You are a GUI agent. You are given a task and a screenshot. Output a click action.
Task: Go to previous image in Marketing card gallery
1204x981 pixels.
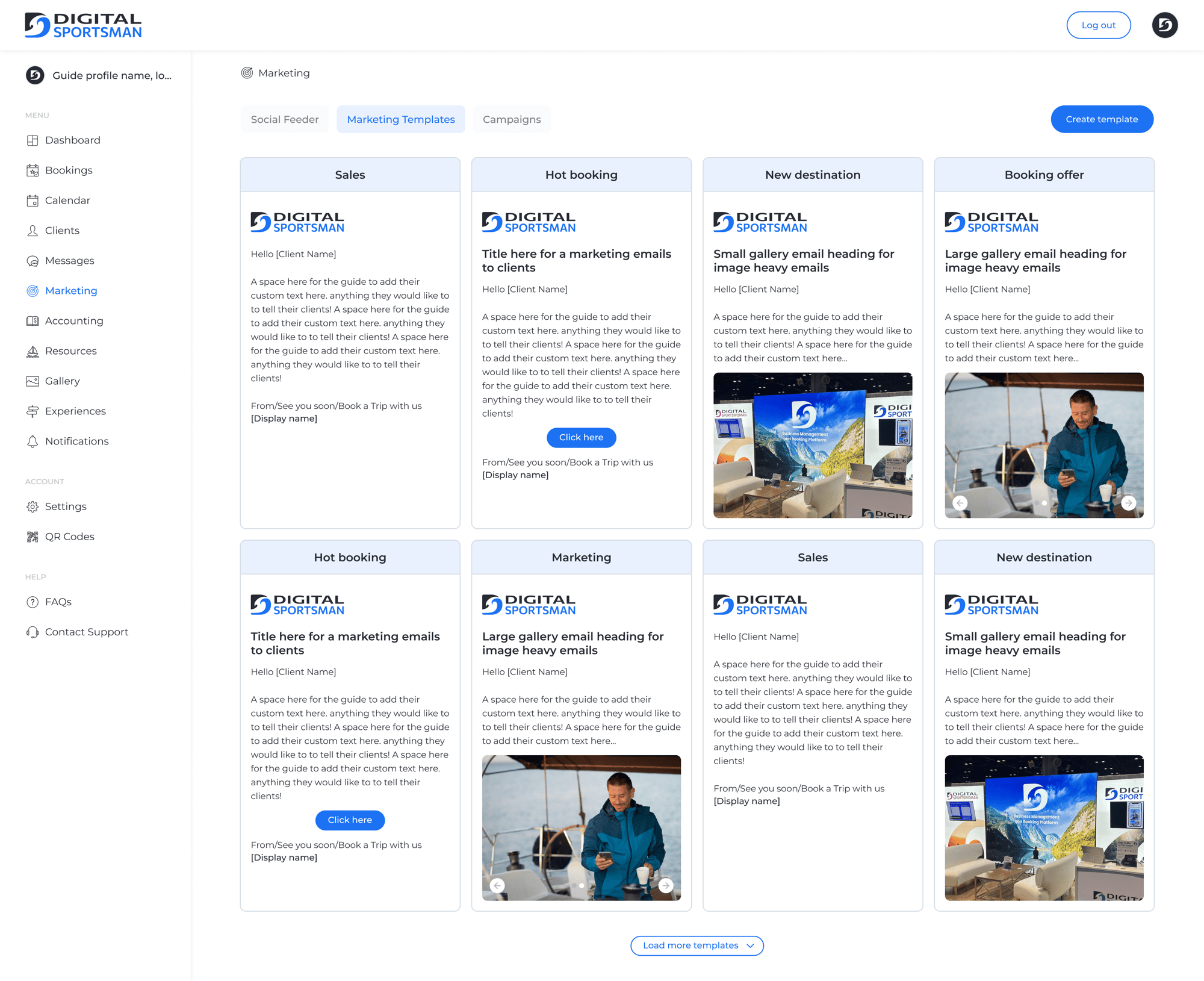click(x=497, y=885)
